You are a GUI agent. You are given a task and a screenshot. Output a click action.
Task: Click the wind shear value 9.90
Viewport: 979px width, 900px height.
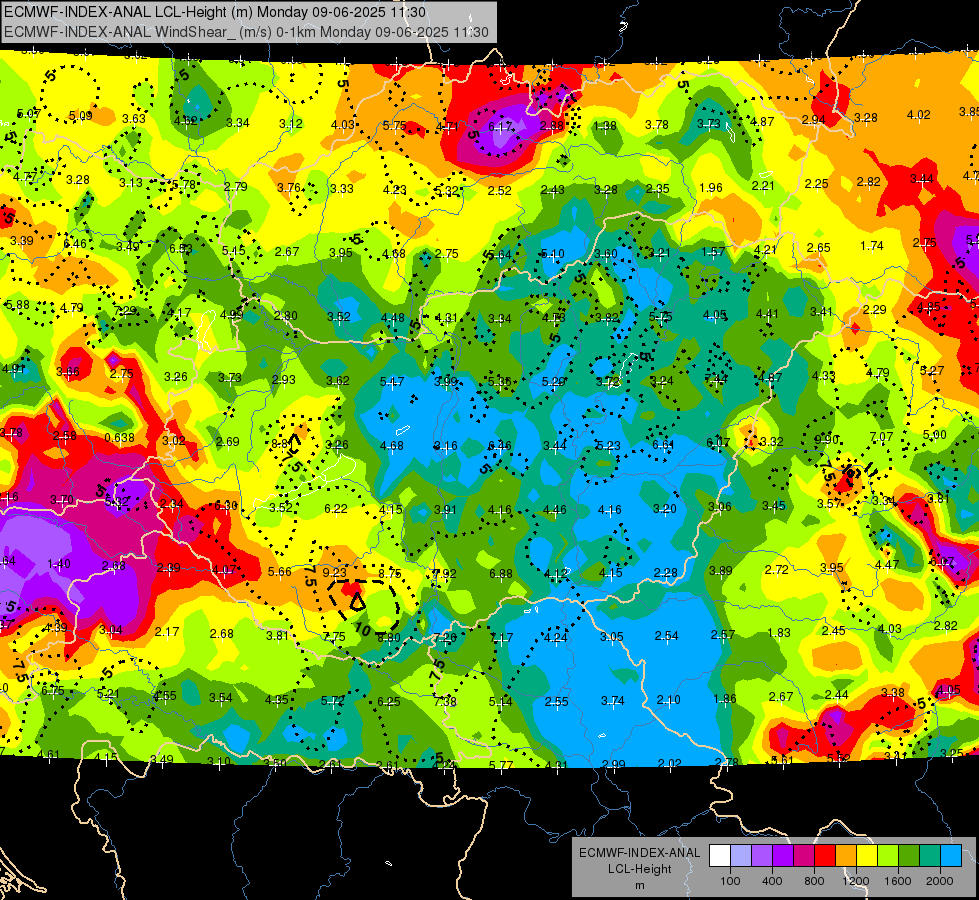click(827, 439)
